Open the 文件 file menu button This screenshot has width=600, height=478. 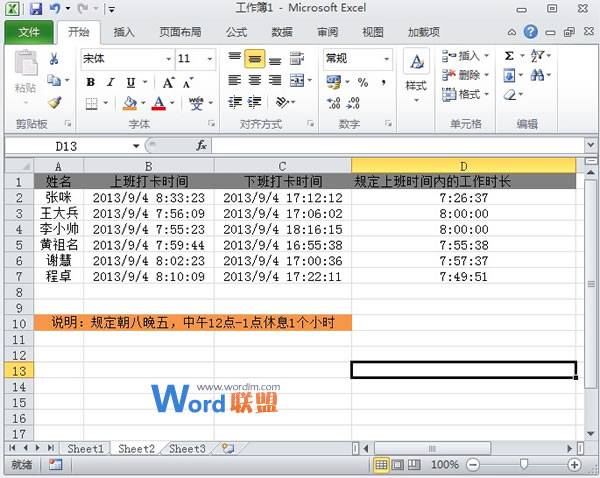29,32
